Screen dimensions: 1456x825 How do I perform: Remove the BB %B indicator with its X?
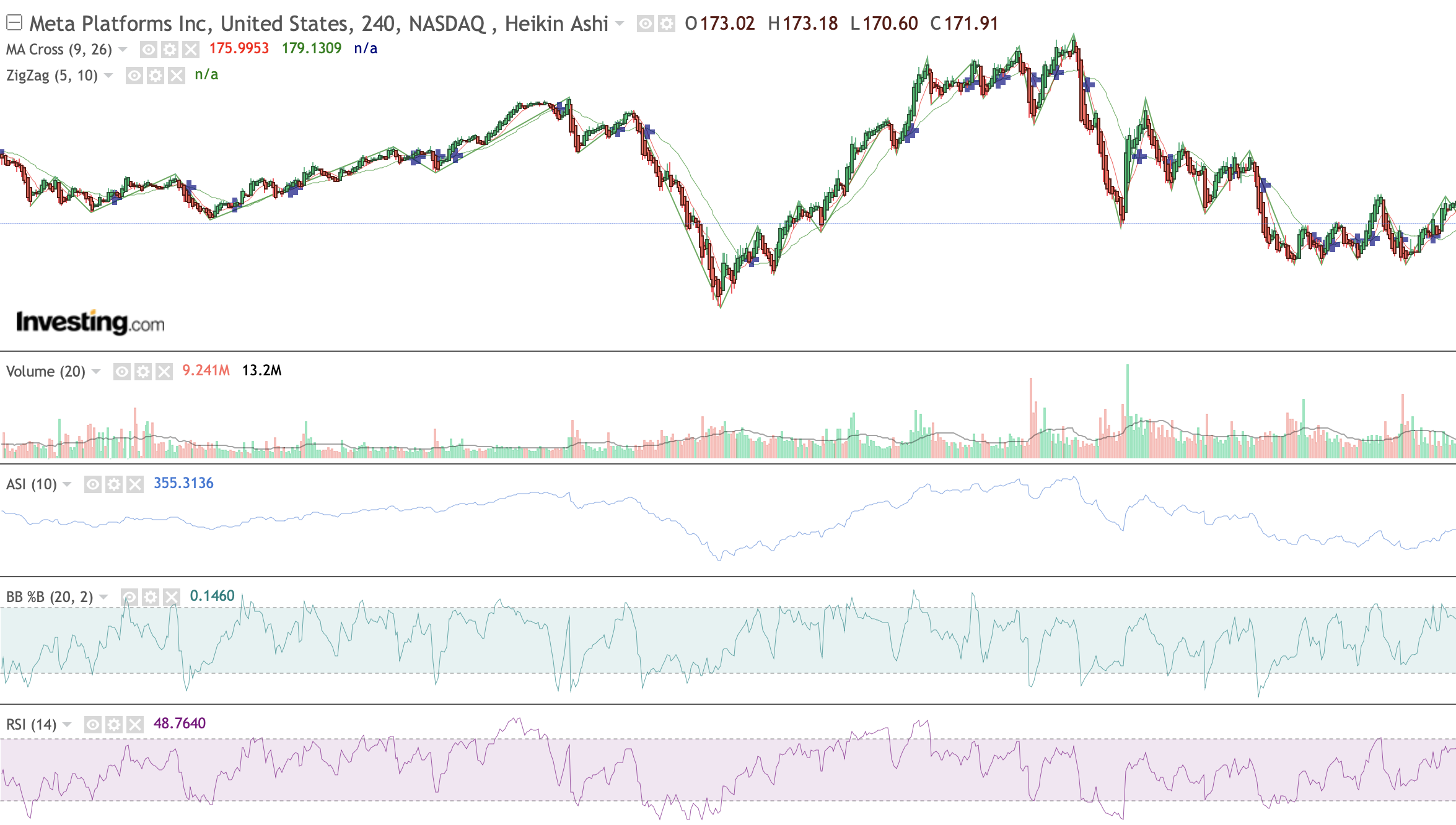[x=172, y=597]
